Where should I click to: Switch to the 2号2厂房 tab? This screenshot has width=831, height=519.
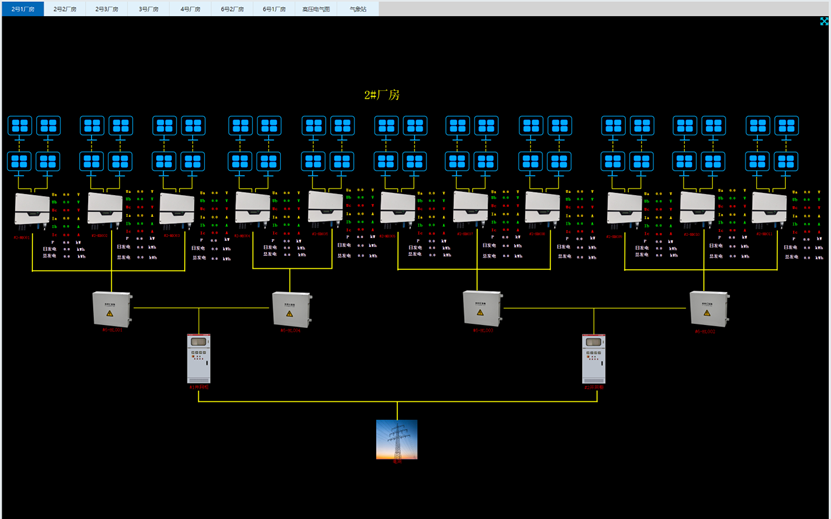[x=64, y=8]
